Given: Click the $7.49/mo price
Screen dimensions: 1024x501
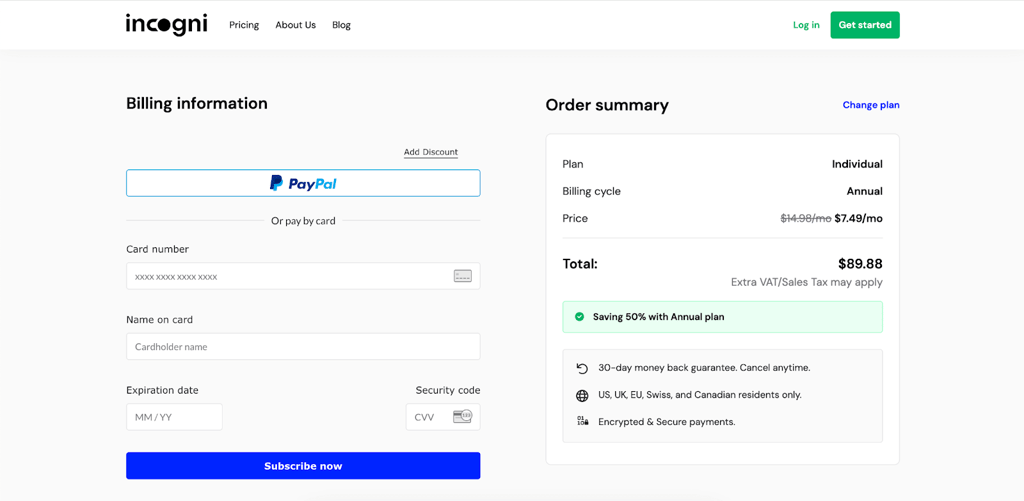Looking at the screenshot, I should pos(858,218).
